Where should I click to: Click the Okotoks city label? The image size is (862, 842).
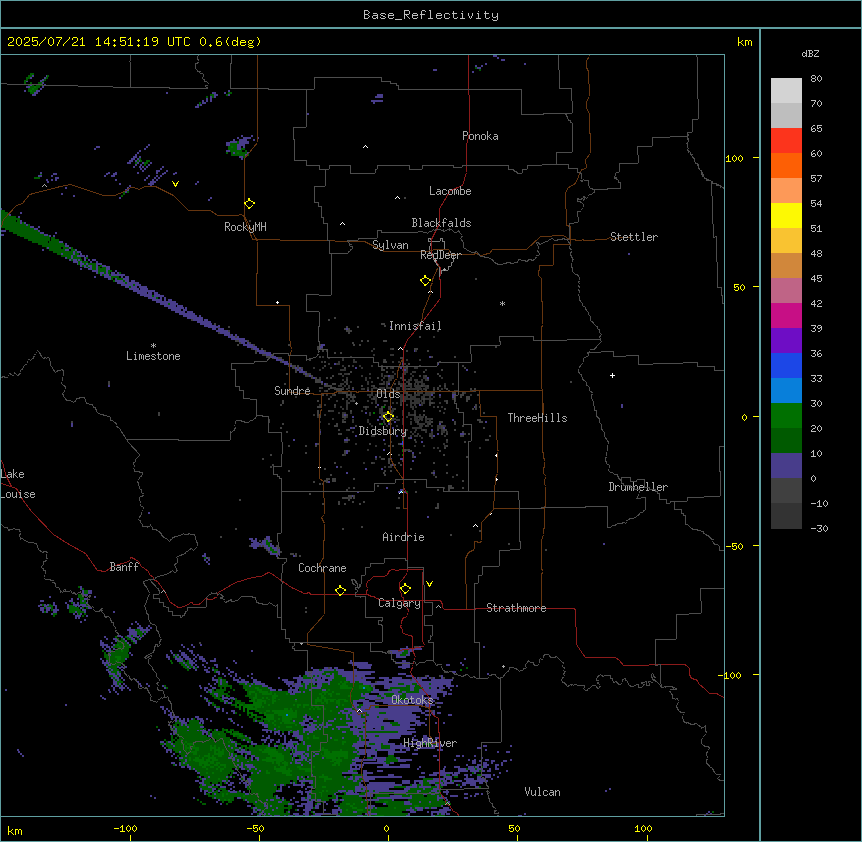[x=412, y=700]
